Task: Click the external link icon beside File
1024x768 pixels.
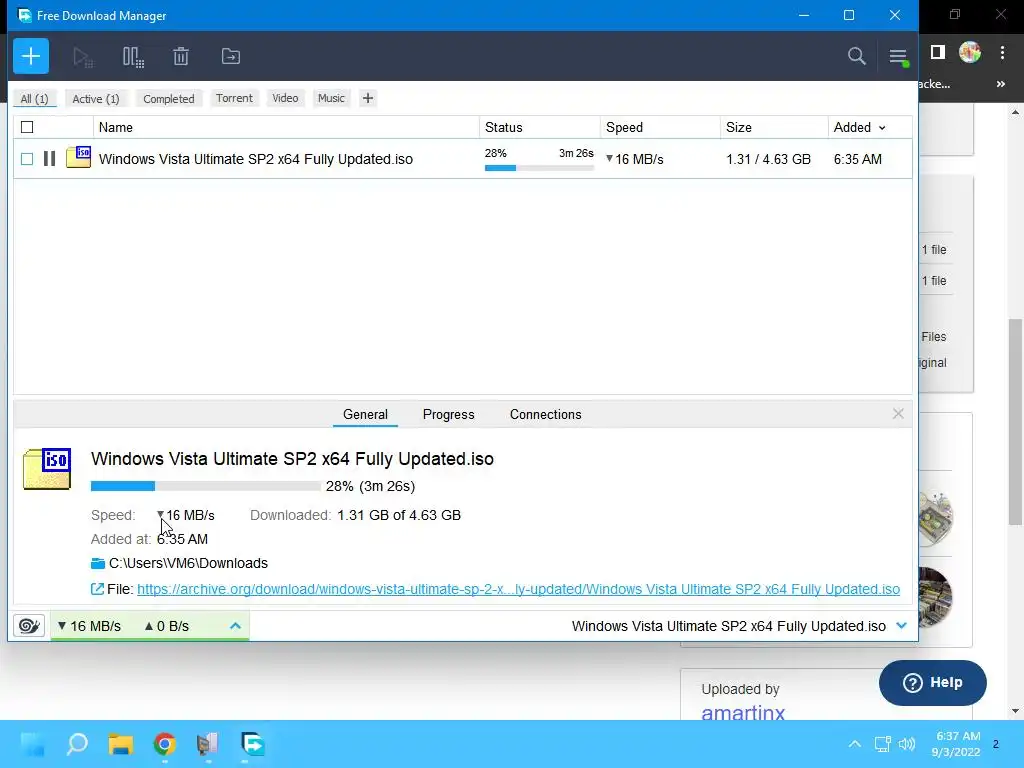Action: coord(97,589)
